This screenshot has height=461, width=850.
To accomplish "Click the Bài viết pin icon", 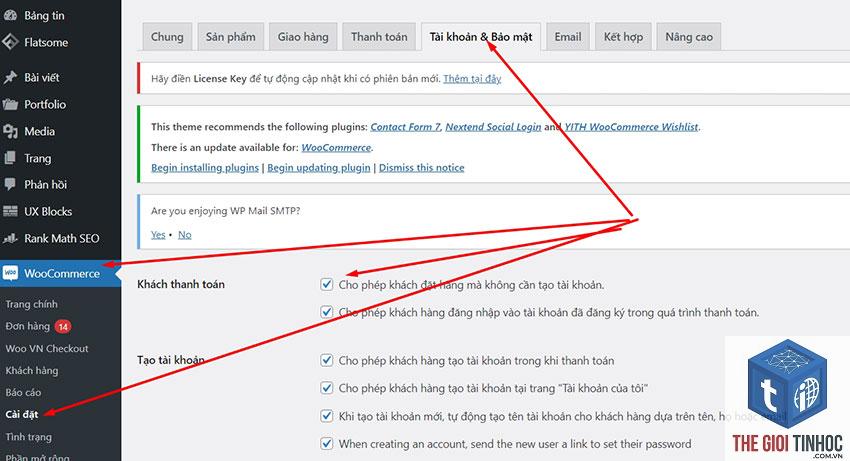I will [x=10, y=78].
